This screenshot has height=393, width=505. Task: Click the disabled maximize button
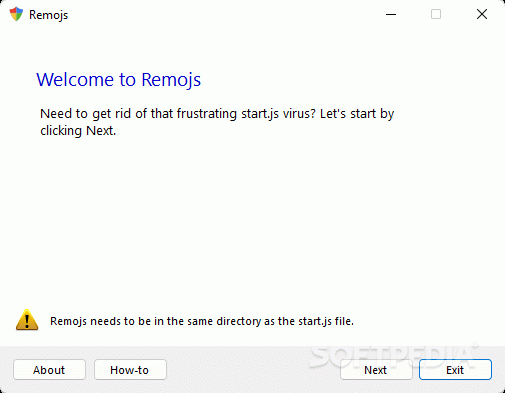436,14
